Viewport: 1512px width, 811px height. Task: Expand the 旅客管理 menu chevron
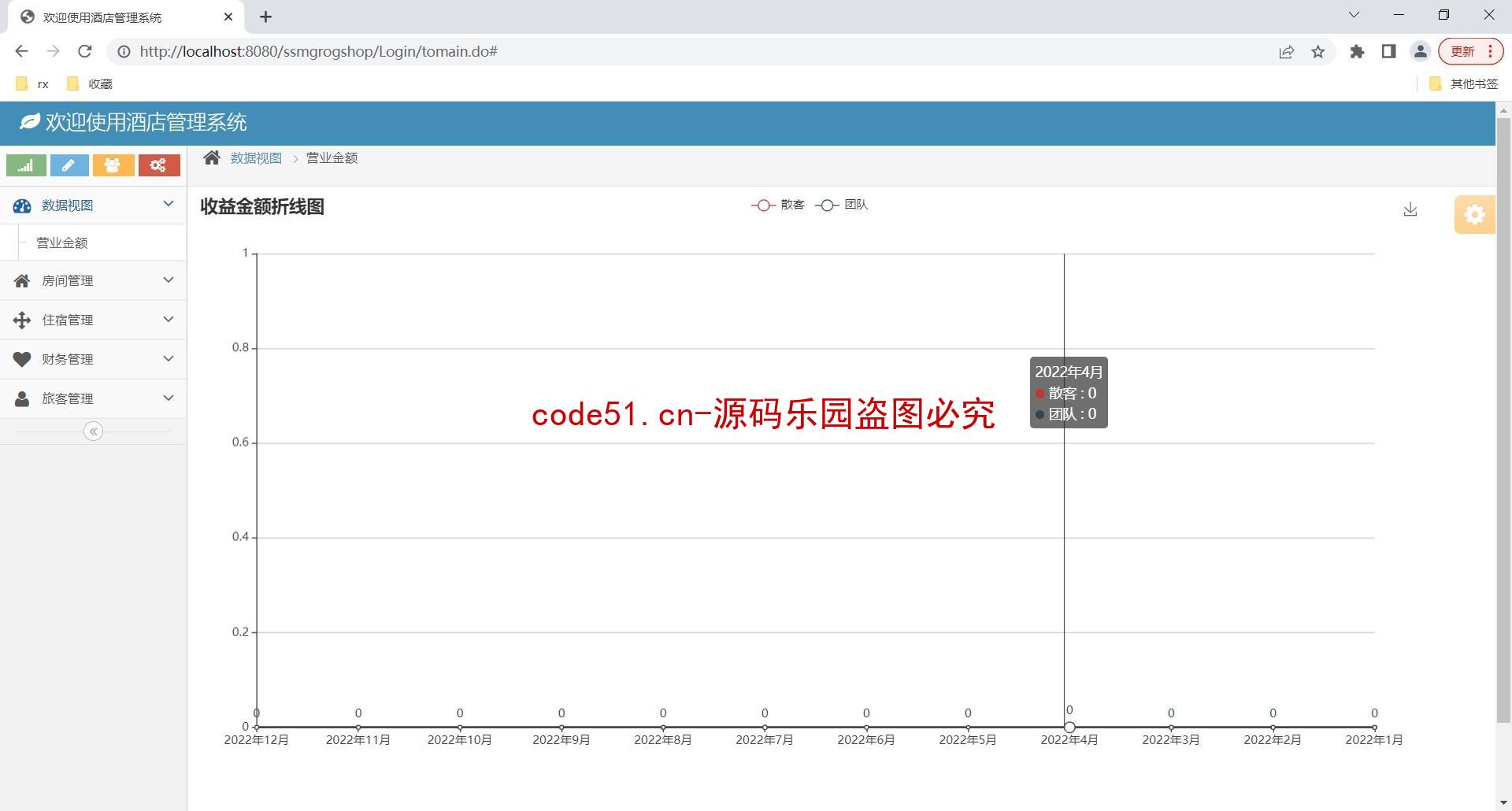click(169, 398)
